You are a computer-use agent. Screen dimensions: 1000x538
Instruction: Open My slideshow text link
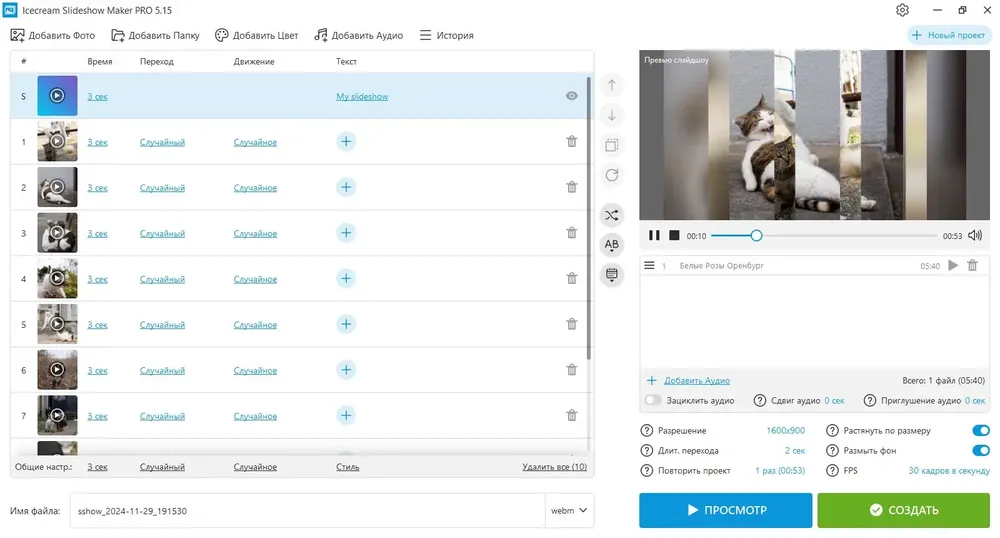click(x=362, y=96)
